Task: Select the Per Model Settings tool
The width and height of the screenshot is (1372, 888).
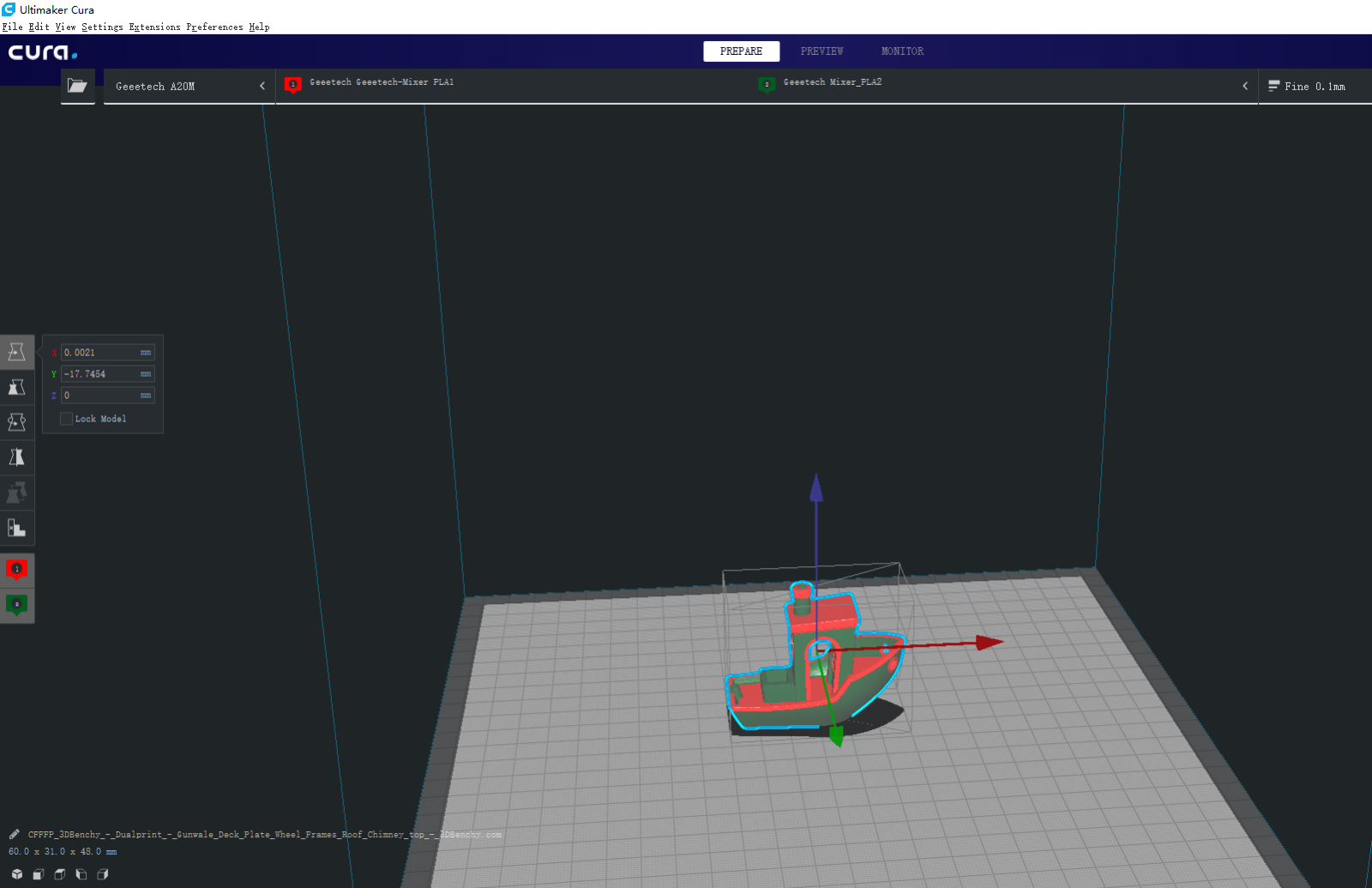Action: [x=16, y=492]
